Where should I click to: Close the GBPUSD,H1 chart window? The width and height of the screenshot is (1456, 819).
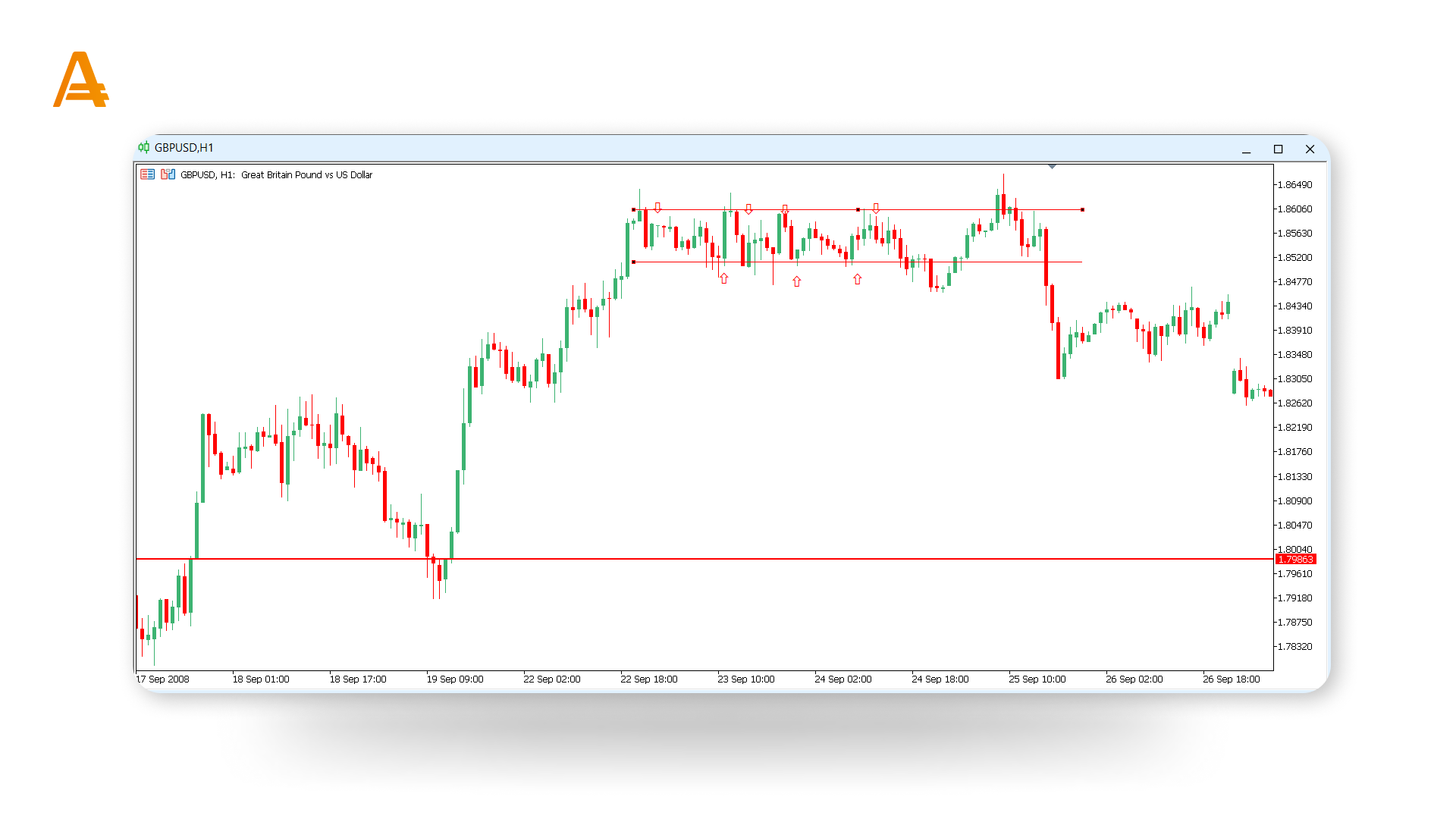pyautogui.click(x=1310, y=149)
